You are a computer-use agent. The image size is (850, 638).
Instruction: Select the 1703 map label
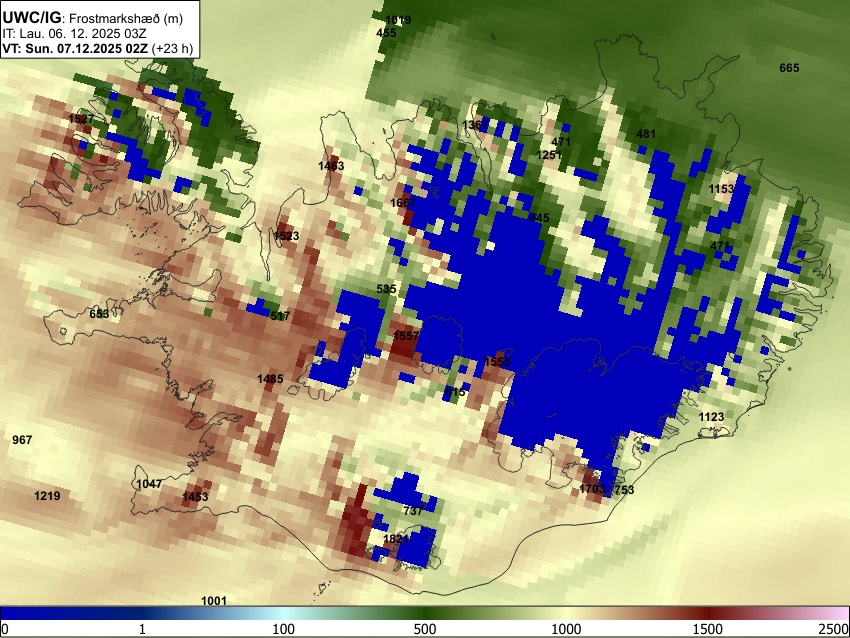tap(591, 489)
